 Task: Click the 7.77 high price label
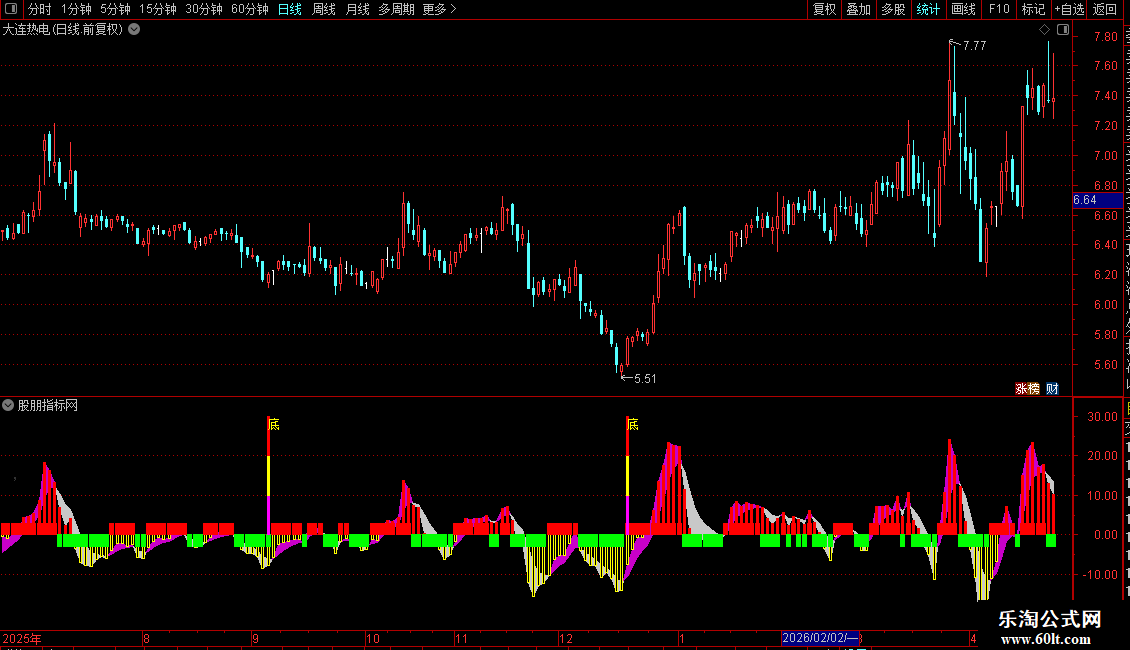tap(974, 45)
